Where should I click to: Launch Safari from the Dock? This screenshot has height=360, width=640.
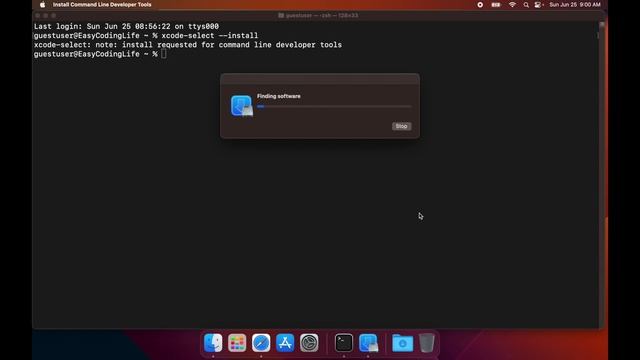click(261, 343)
